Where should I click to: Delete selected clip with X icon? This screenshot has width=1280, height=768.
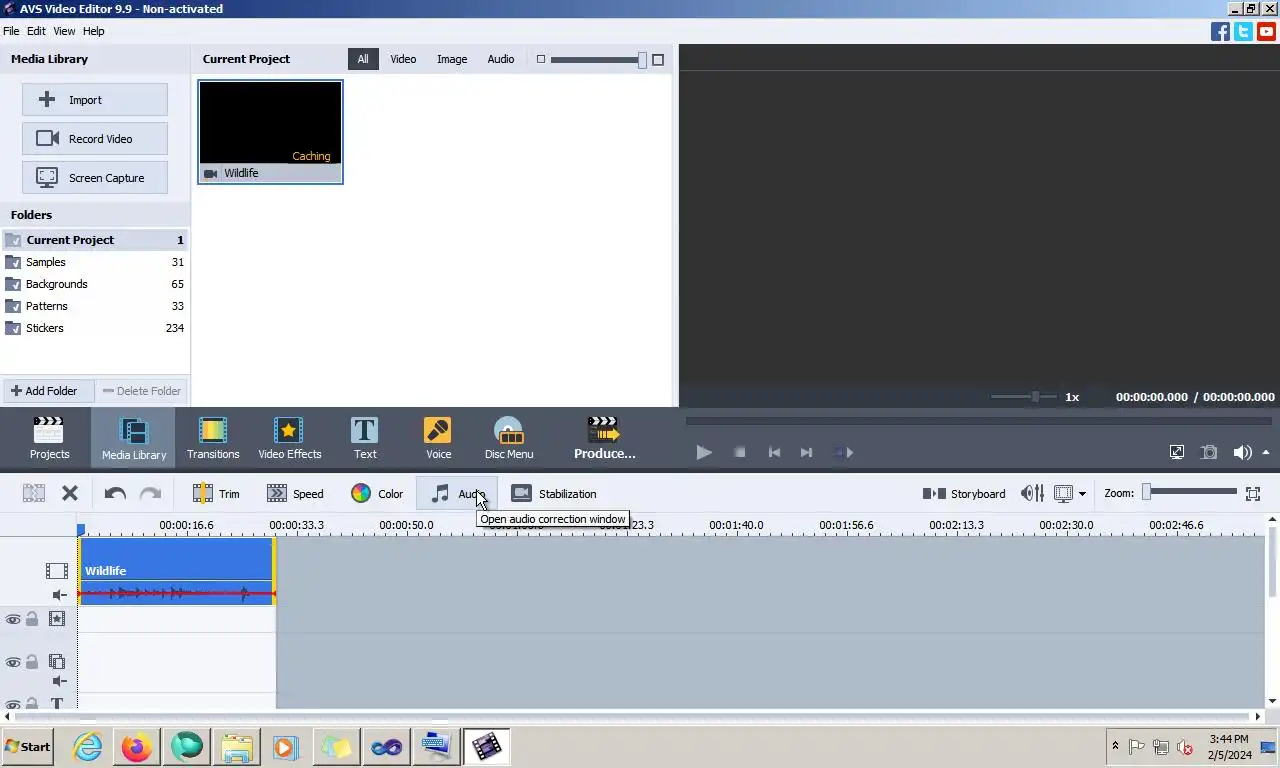click(x=70, y=493)
